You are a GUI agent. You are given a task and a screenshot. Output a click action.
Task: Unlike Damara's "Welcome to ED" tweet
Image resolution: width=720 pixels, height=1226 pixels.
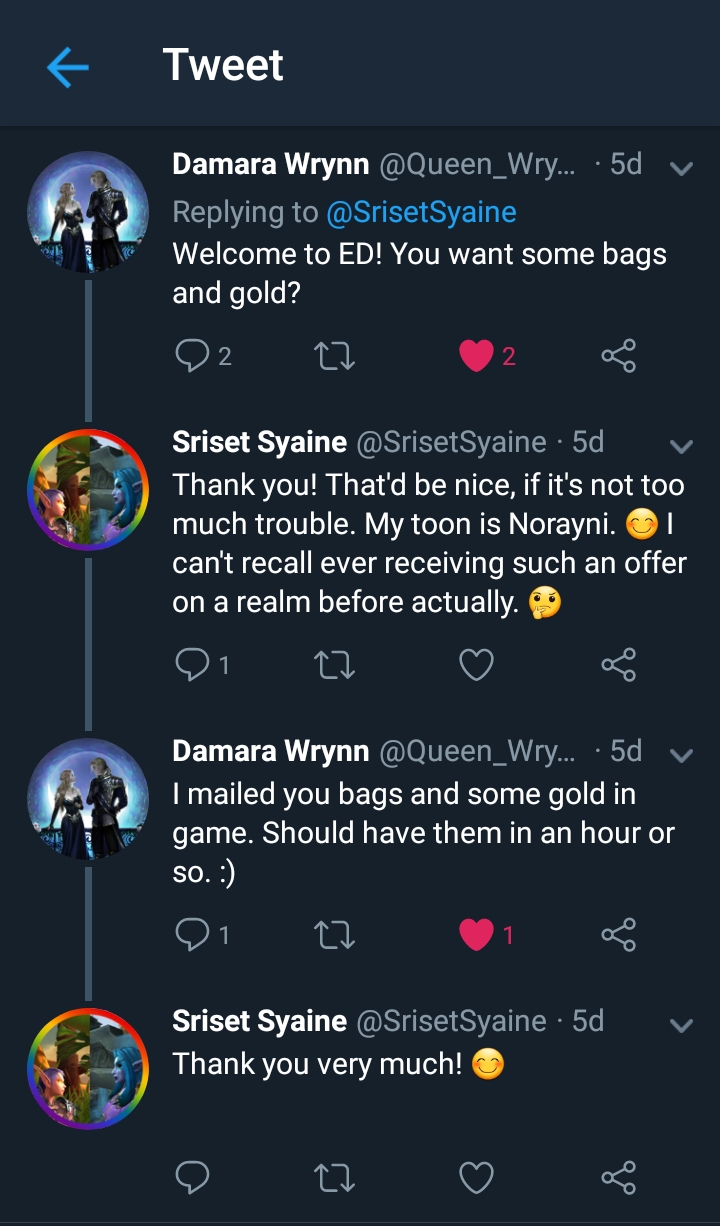[x=476, y=356]
